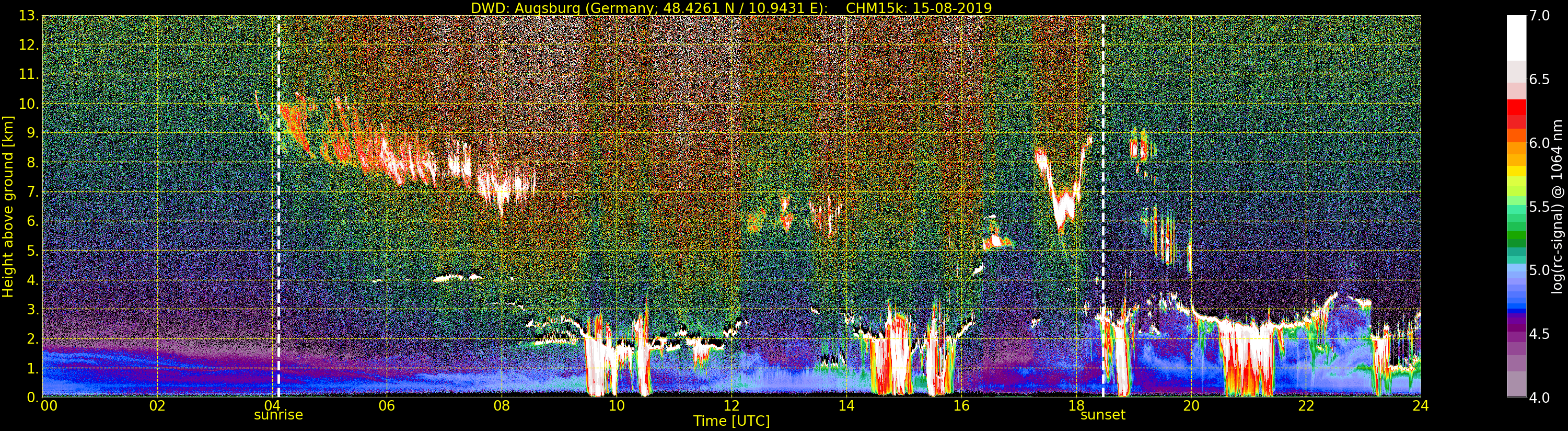Click the height axis tick label '8.'
The height and width of the screenshot is (431, 1568).
pos(32,163)
